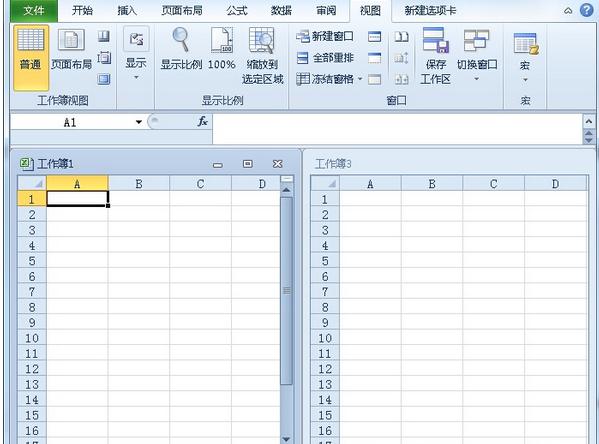599x444 pixels.
Task: Minimize the ribbon with caret icon
Action: pyautogui.click(x=568, y=11)
